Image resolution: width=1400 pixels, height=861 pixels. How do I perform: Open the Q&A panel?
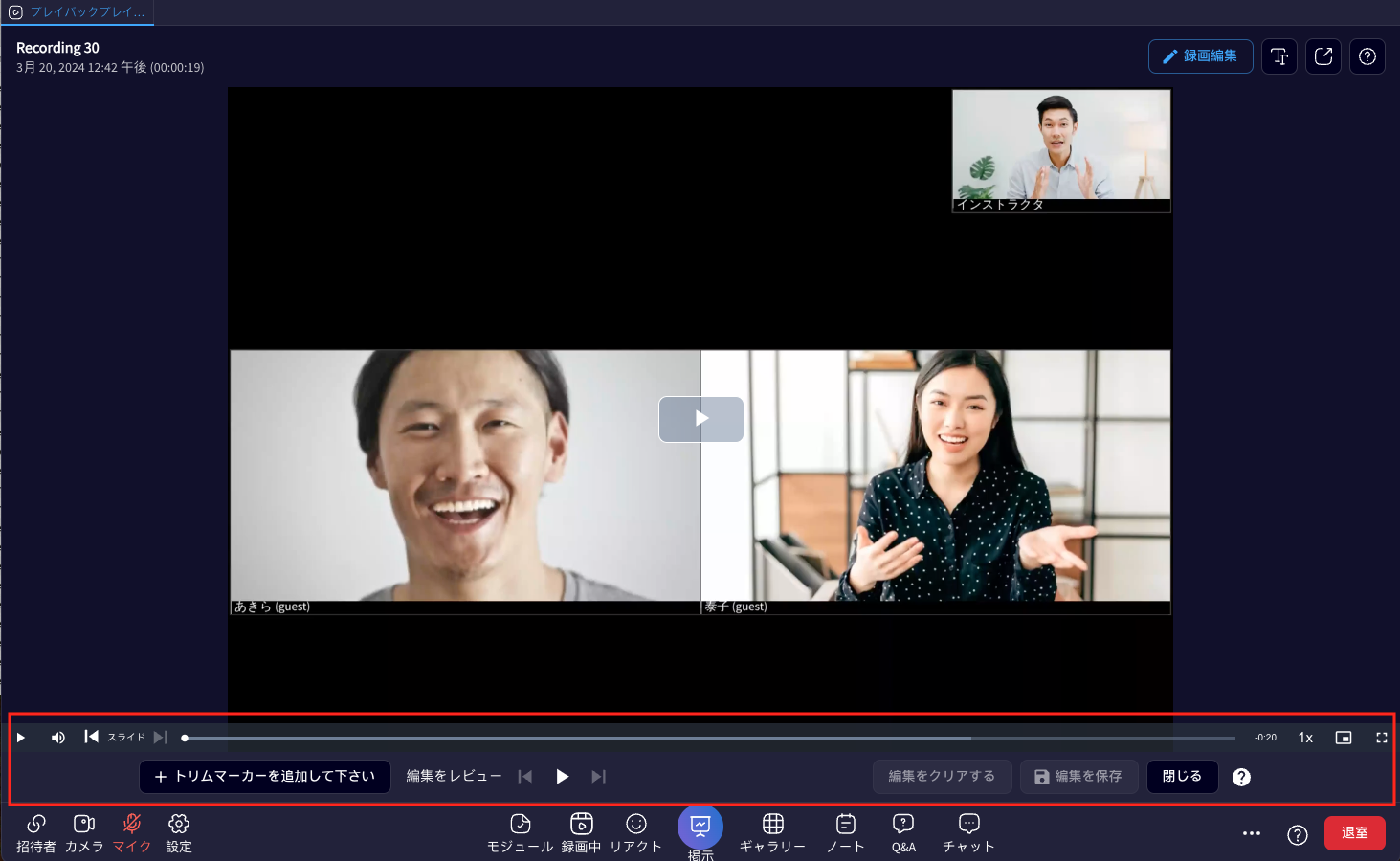click(903, 833)
